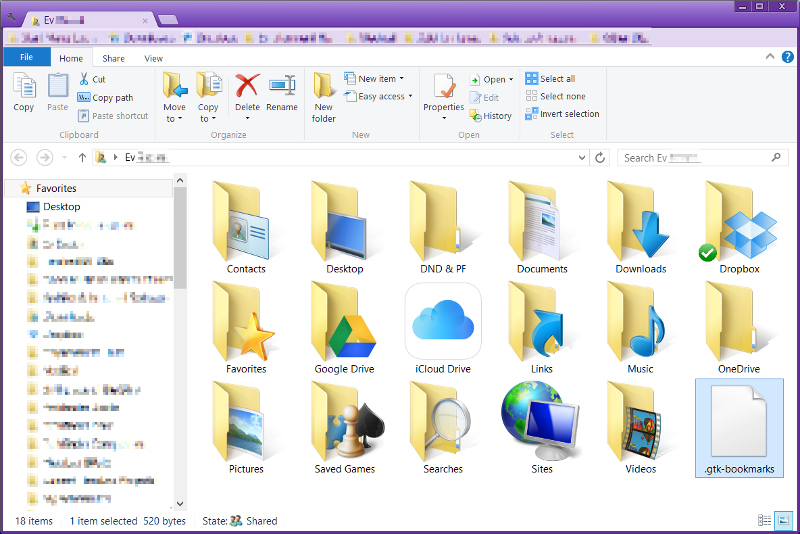Select the Videos folder

(x=640, y=428)
